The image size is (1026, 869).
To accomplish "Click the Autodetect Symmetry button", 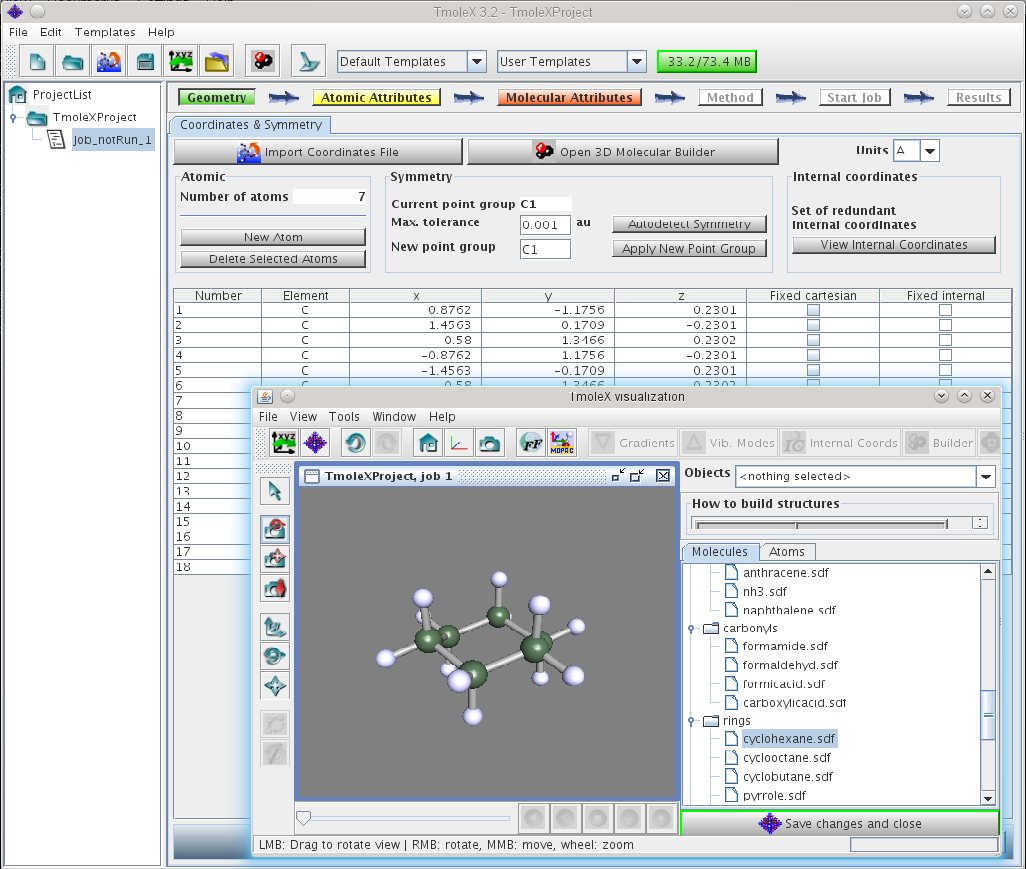I will point(690,224).
